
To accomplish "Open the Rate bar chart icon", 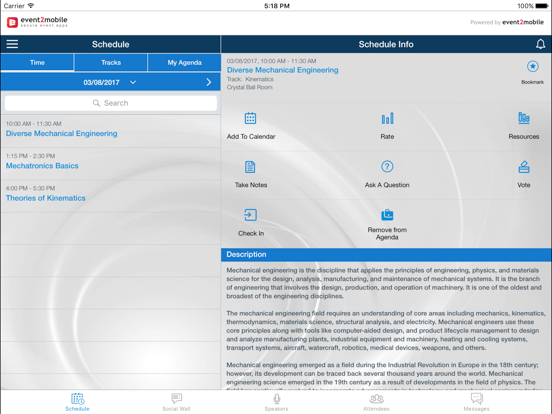I will click(x=387, y=118).
